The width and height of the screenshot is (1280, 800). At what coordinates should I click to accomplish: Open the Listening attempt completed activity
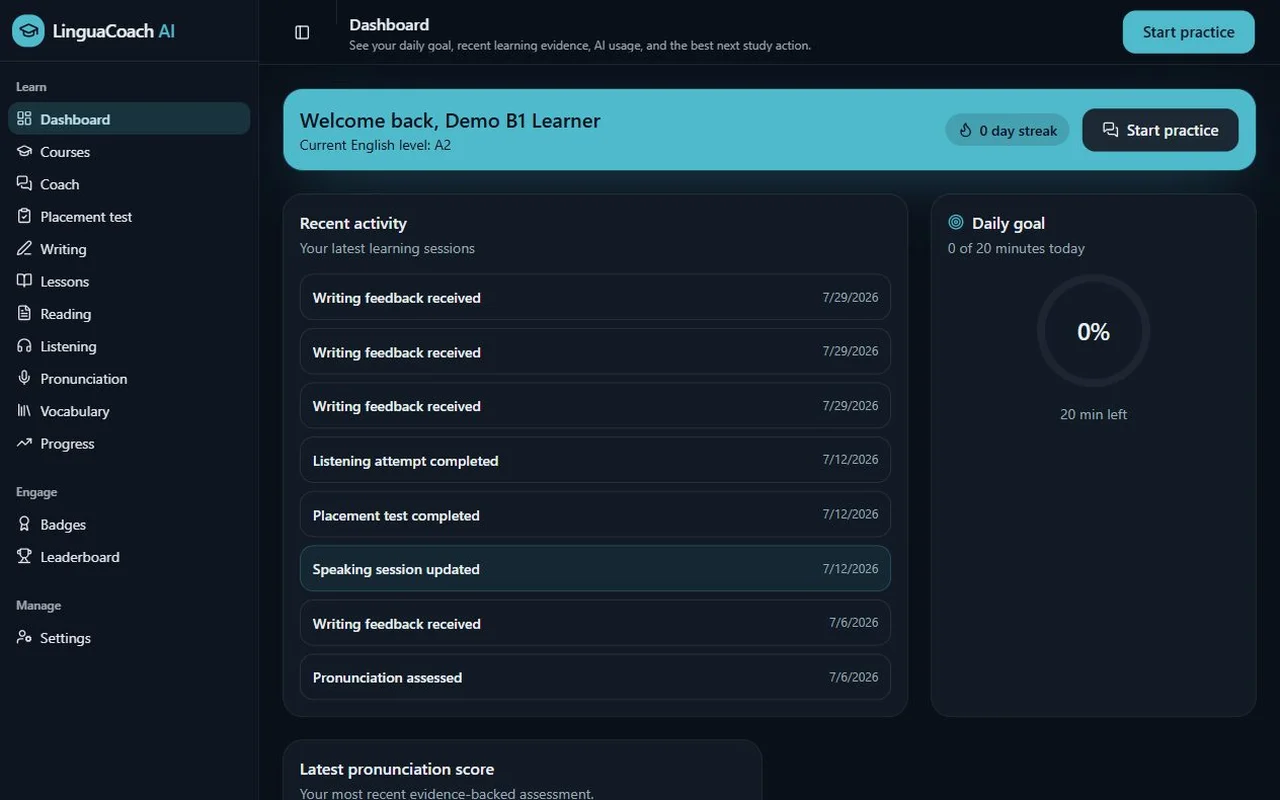click(595, 460)
